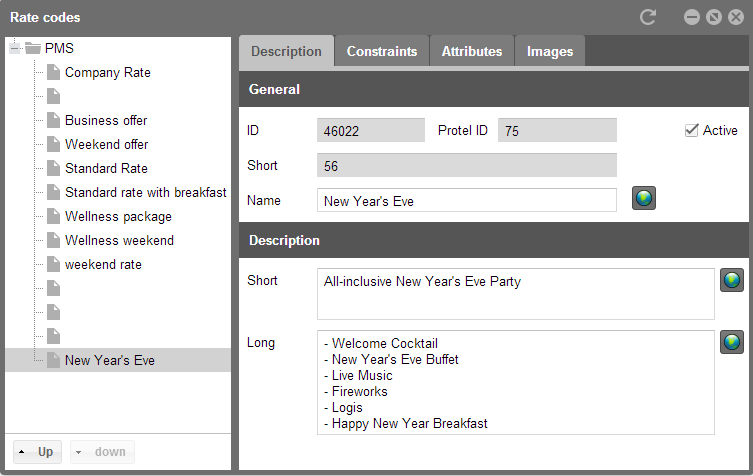Click the document icon beside Wellness package
The height and width of the screenshot is (476, 753).
(x=53, y=216)
